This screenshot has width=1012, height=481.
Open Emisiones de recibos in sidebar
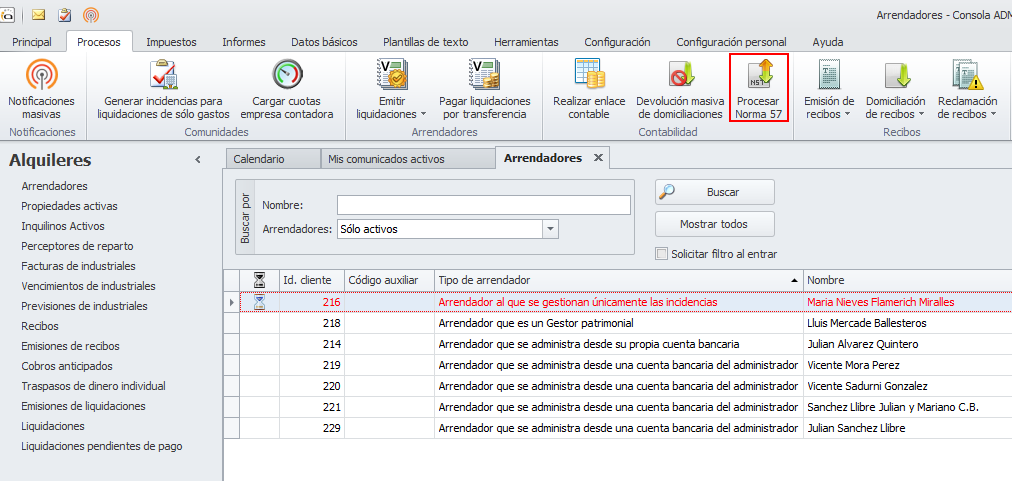click(70, 346)
